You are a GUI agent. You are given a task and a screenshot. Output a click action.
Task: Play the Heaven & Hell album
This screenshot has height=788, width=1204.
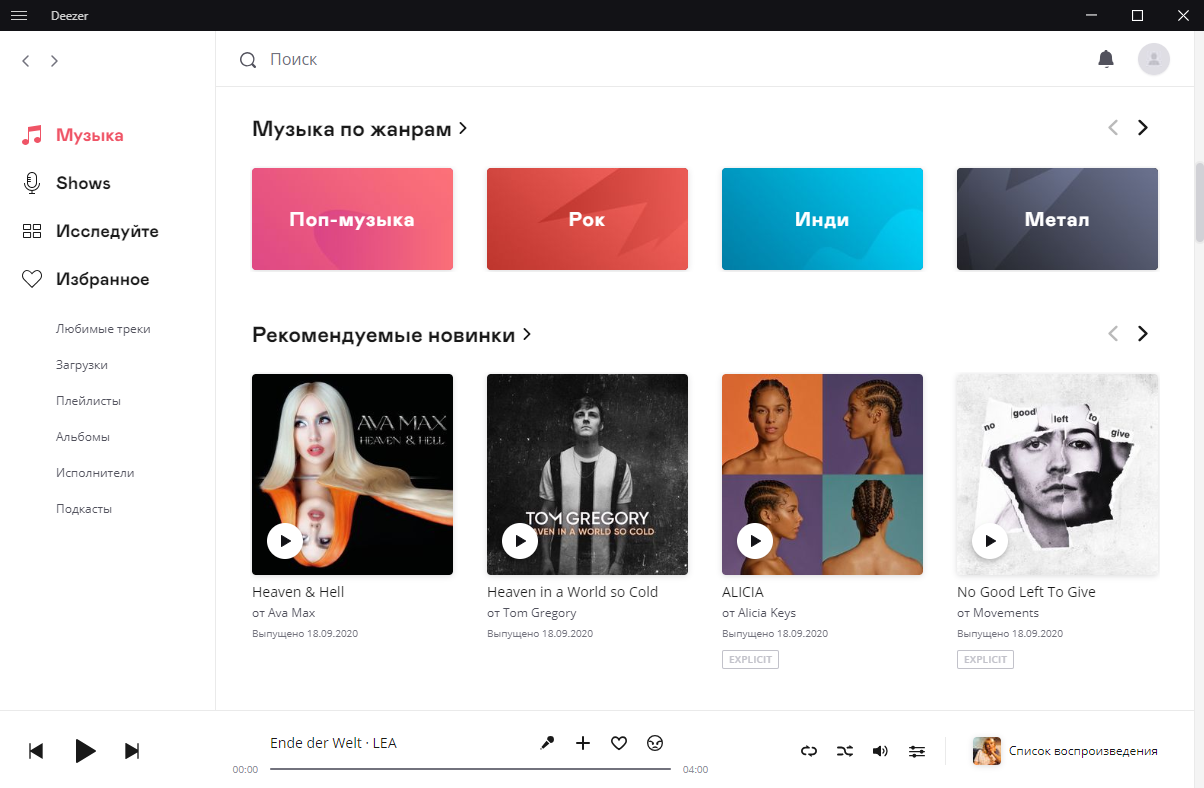click(x=285, y=541)
